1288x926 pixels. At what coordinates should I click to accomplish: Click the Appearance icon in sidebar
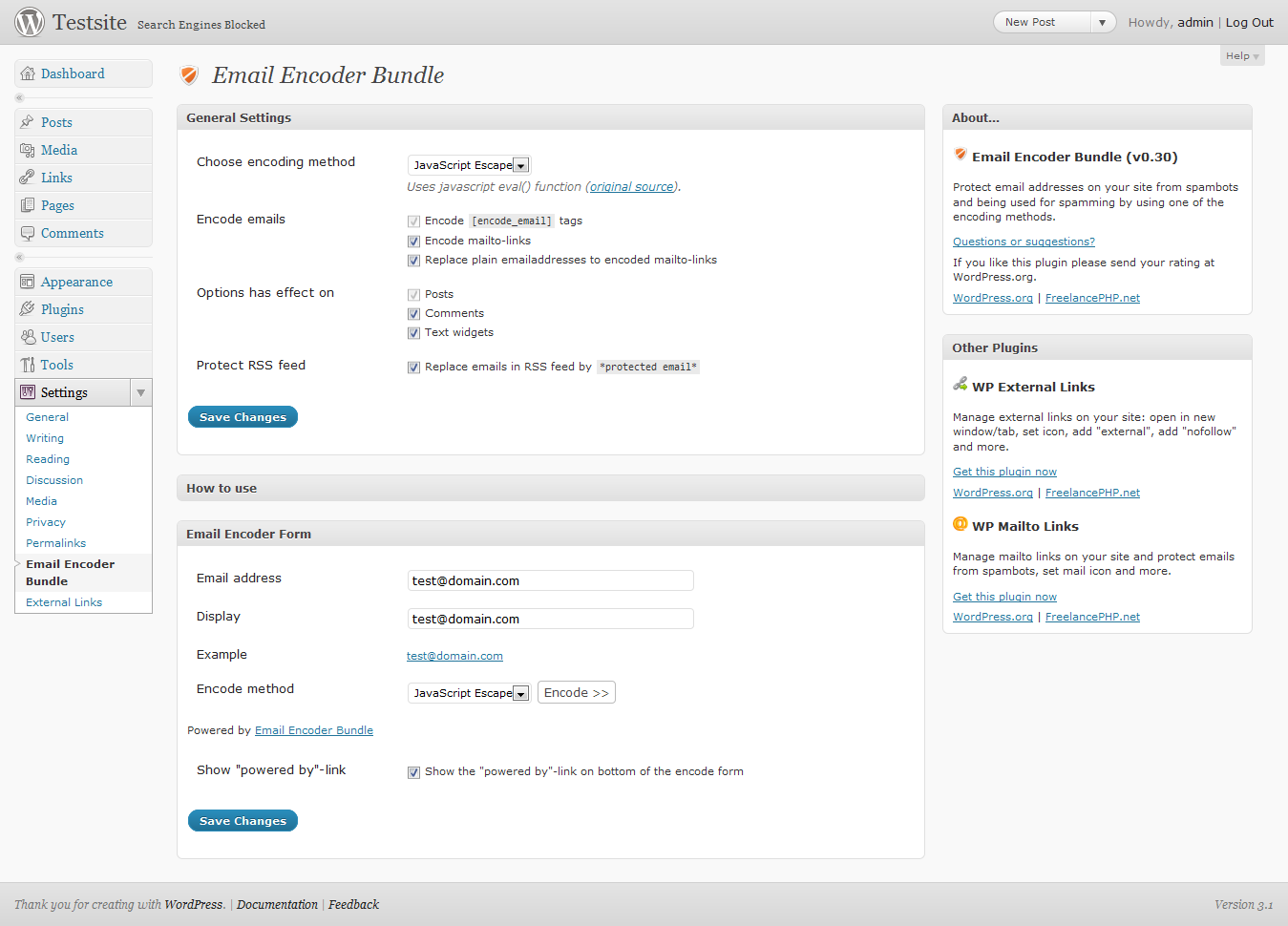tap(28, 282)
